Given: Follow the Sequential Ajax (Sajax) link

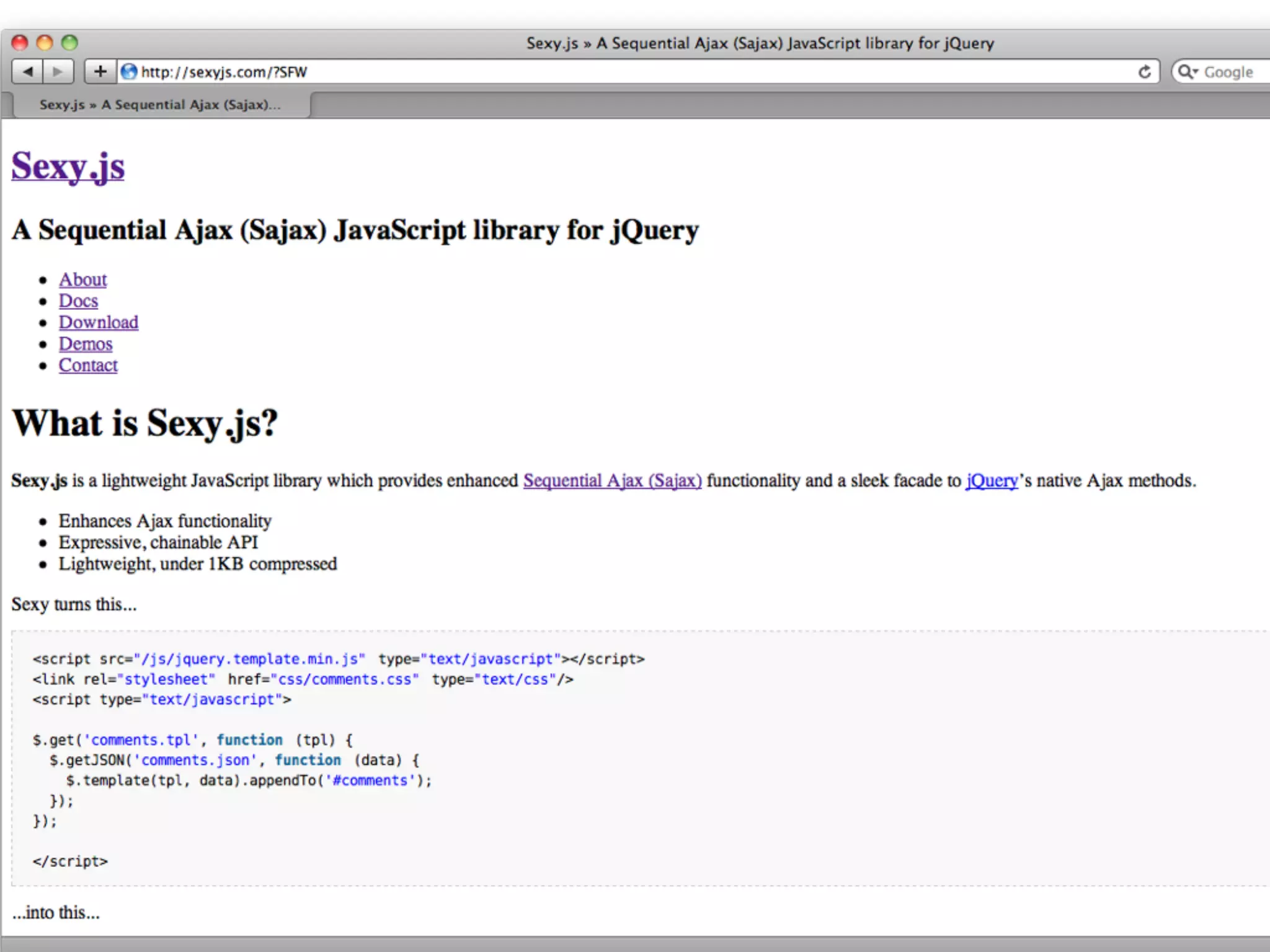Looking at the screenshot, I should pyautogui.click(x=612, y=480).
